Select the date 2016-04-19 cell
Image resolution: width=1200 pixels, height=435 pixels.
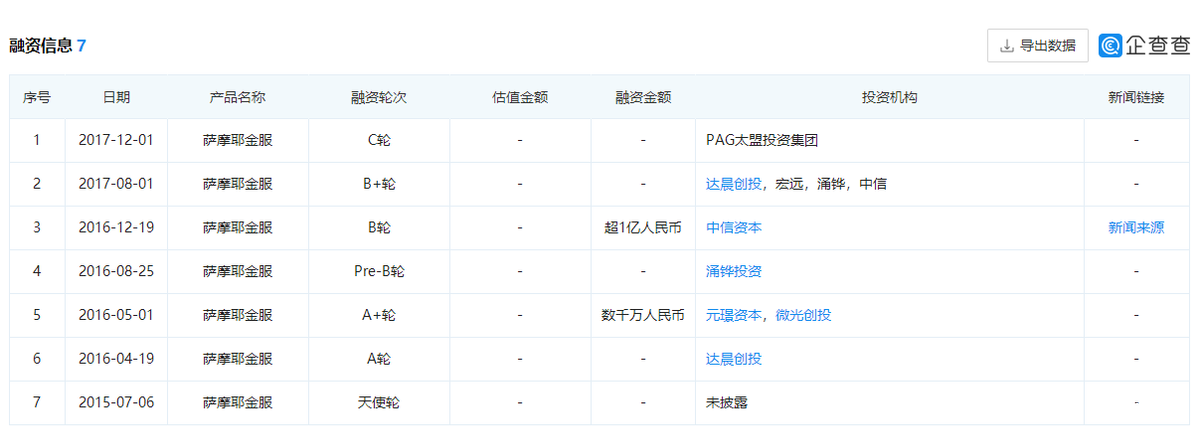point(116,359)
